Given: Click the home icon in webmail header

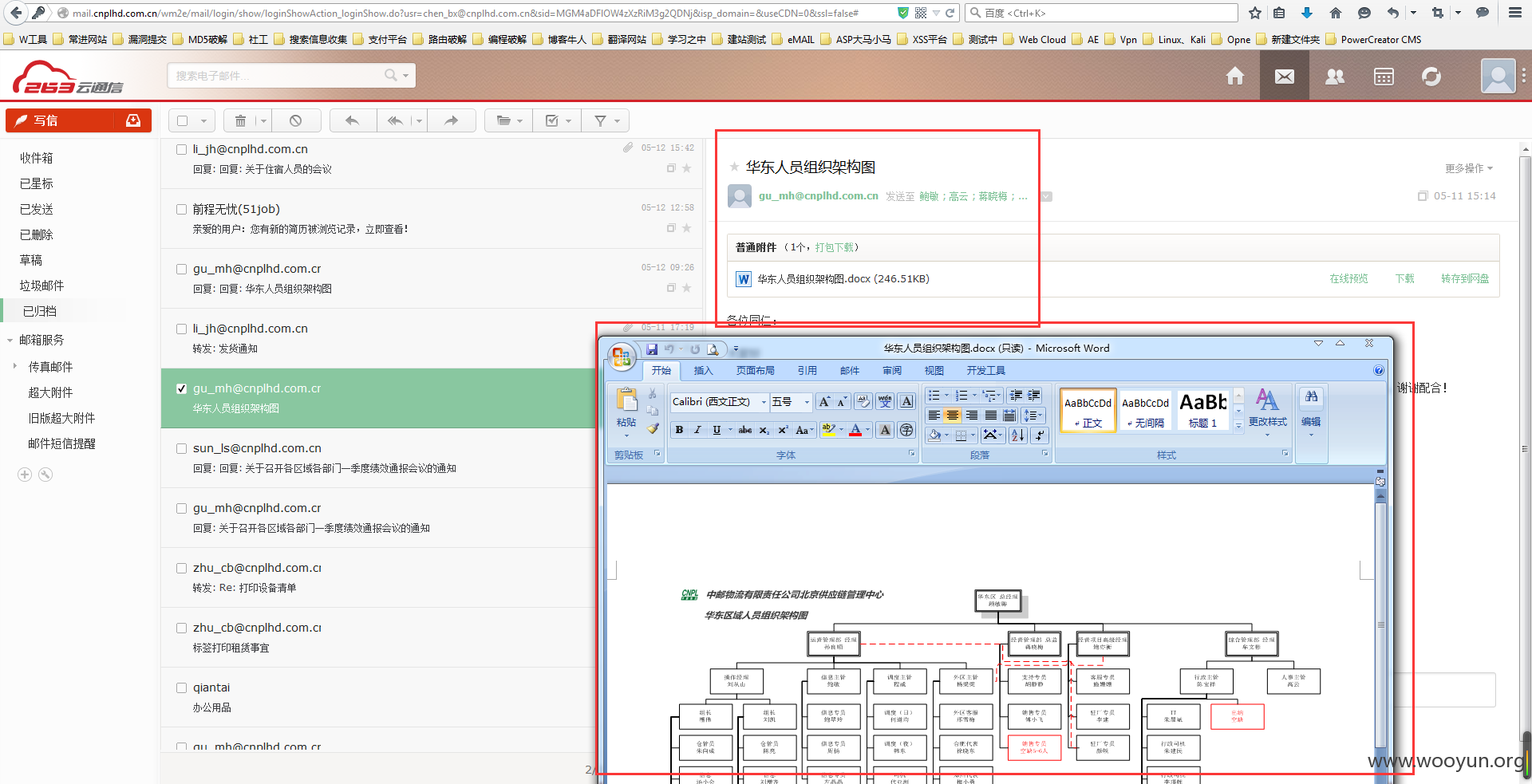Looking at the screenshot, I should tap(1235, 76).
